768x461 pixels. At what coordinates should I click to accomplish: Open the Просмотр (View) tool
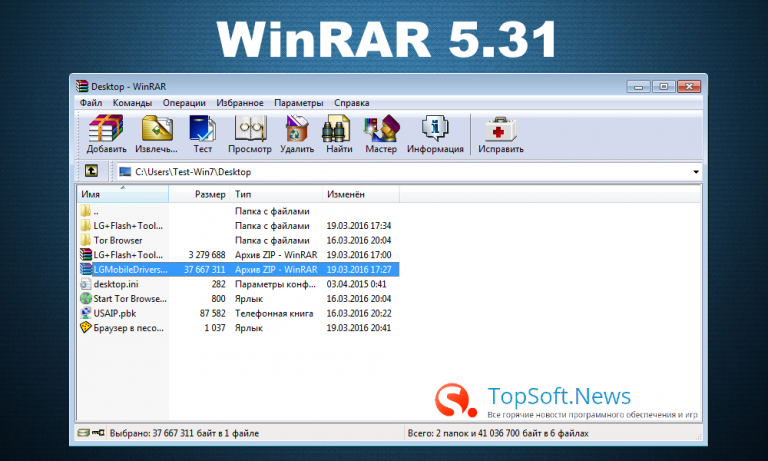pyautogui.click(x=249, y=131)
